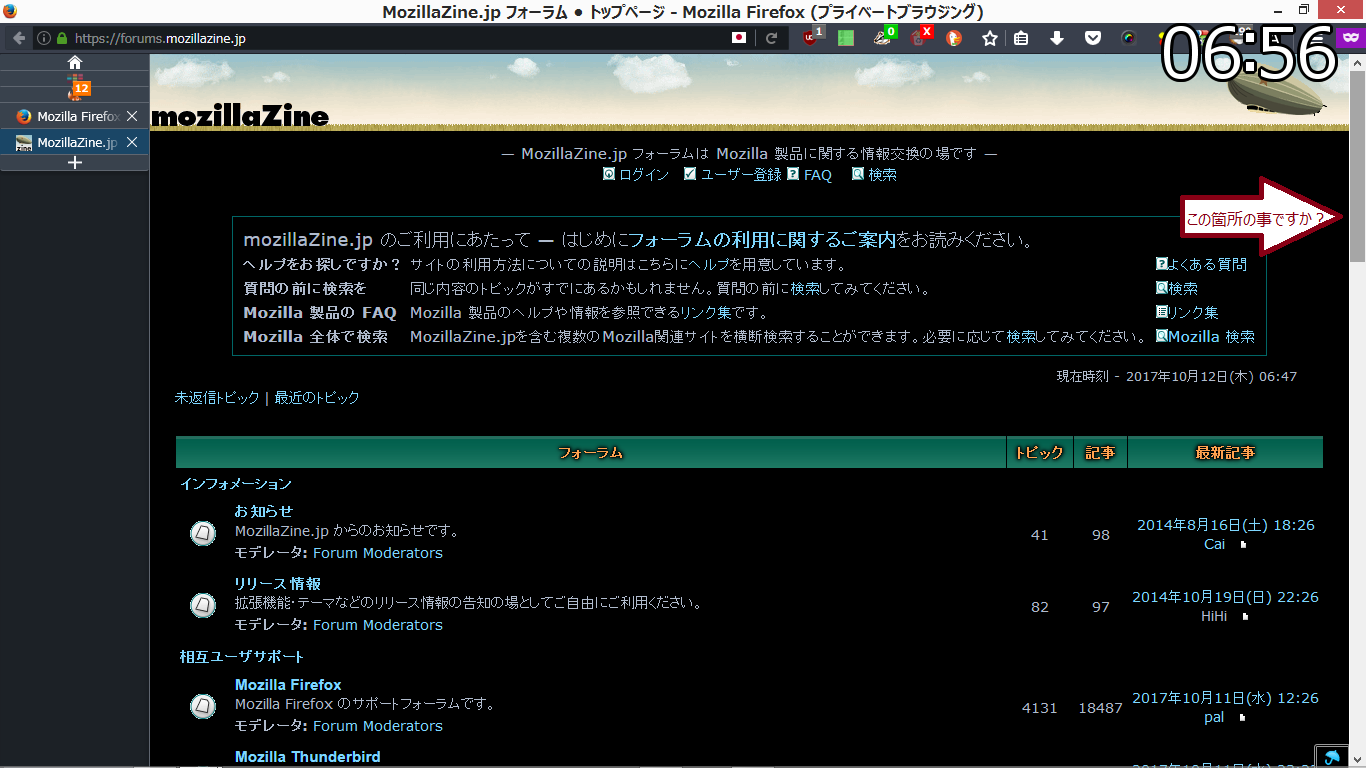Close the MozillaZine.jp tab
Image resolution: width=1366 pixels, height=768 pixels.
132,142
